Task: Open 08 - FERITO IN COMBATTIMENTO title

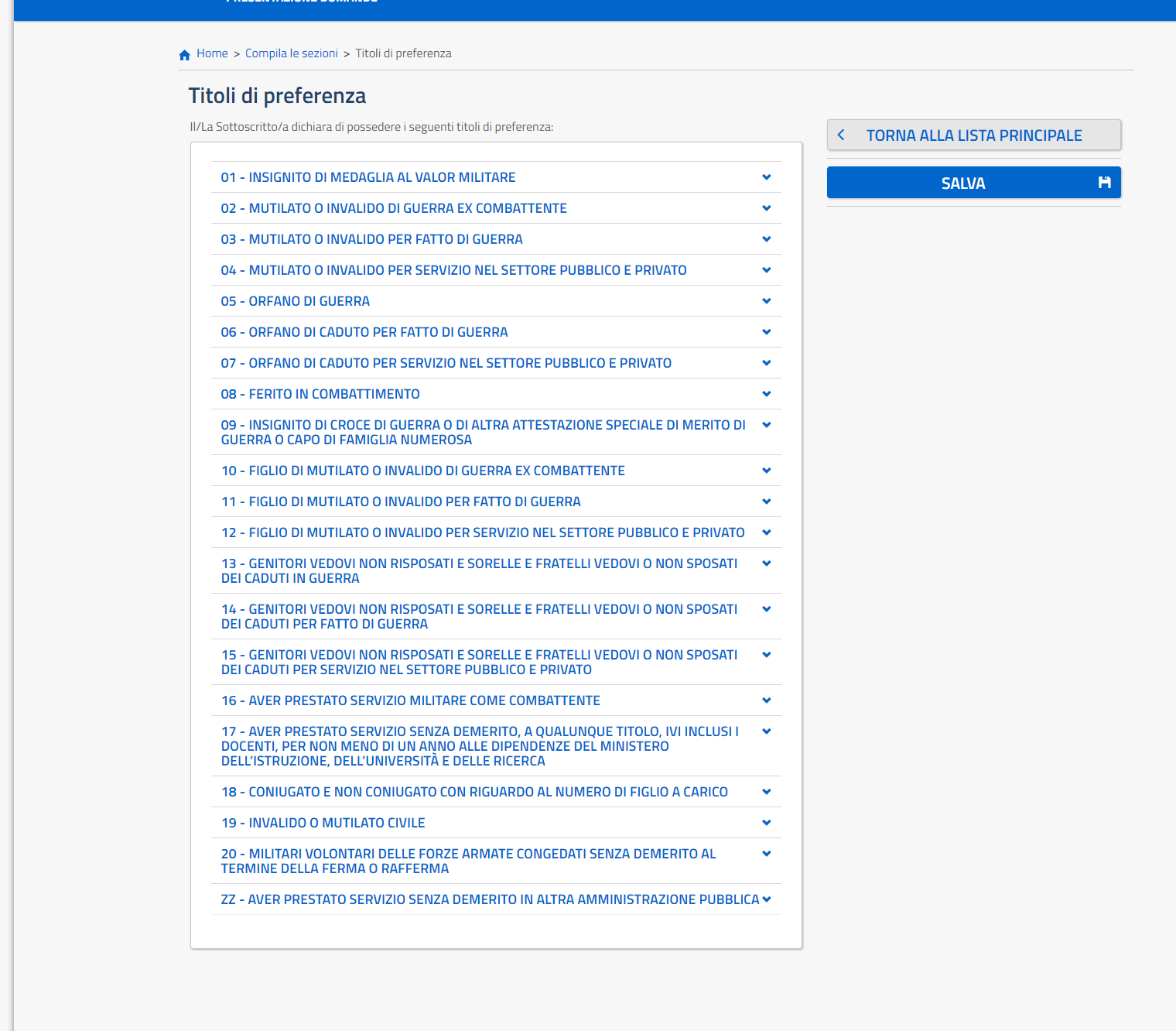Action: [x=320, y=394]
